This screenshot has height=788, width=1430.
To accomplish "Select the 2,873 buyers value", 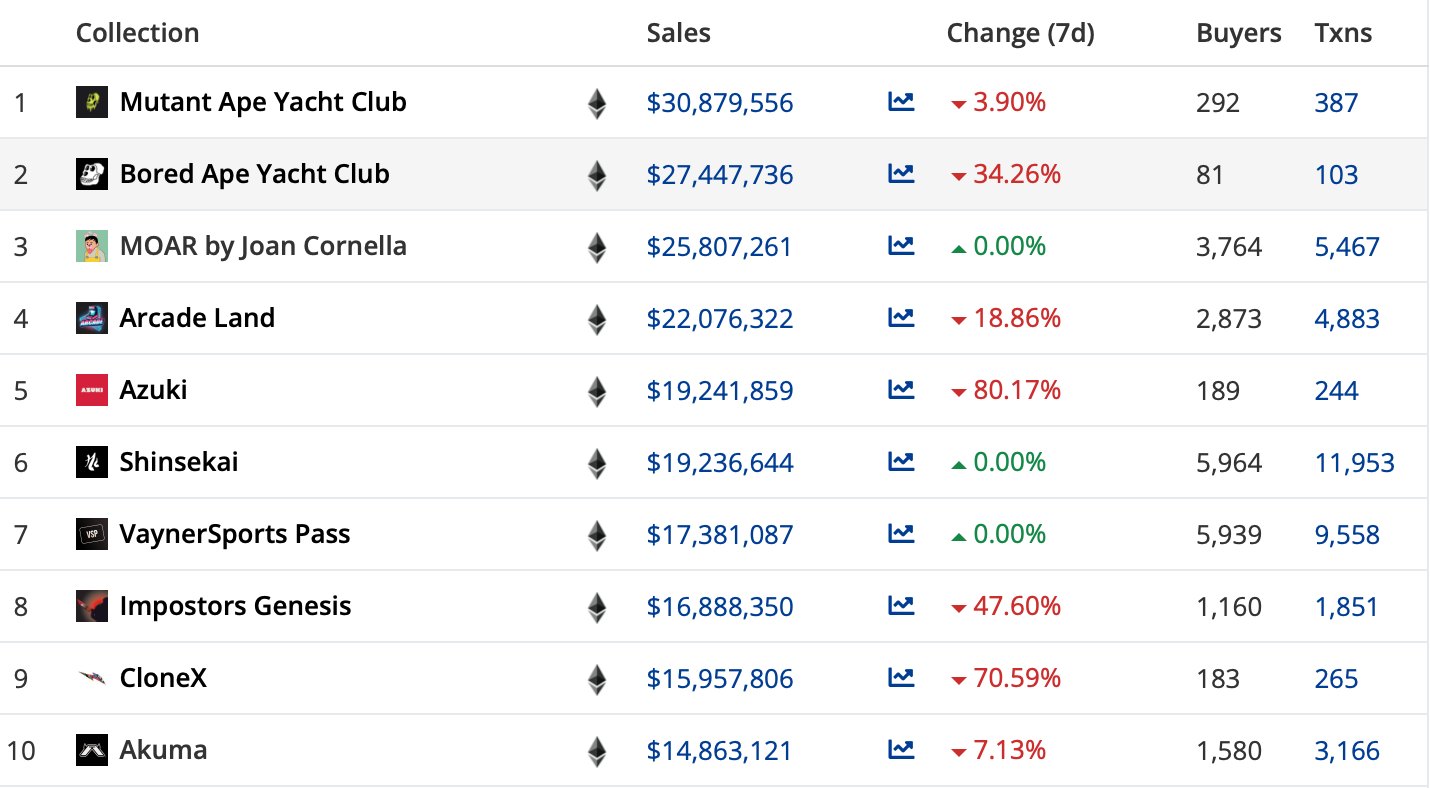I will pos(1229,319).
